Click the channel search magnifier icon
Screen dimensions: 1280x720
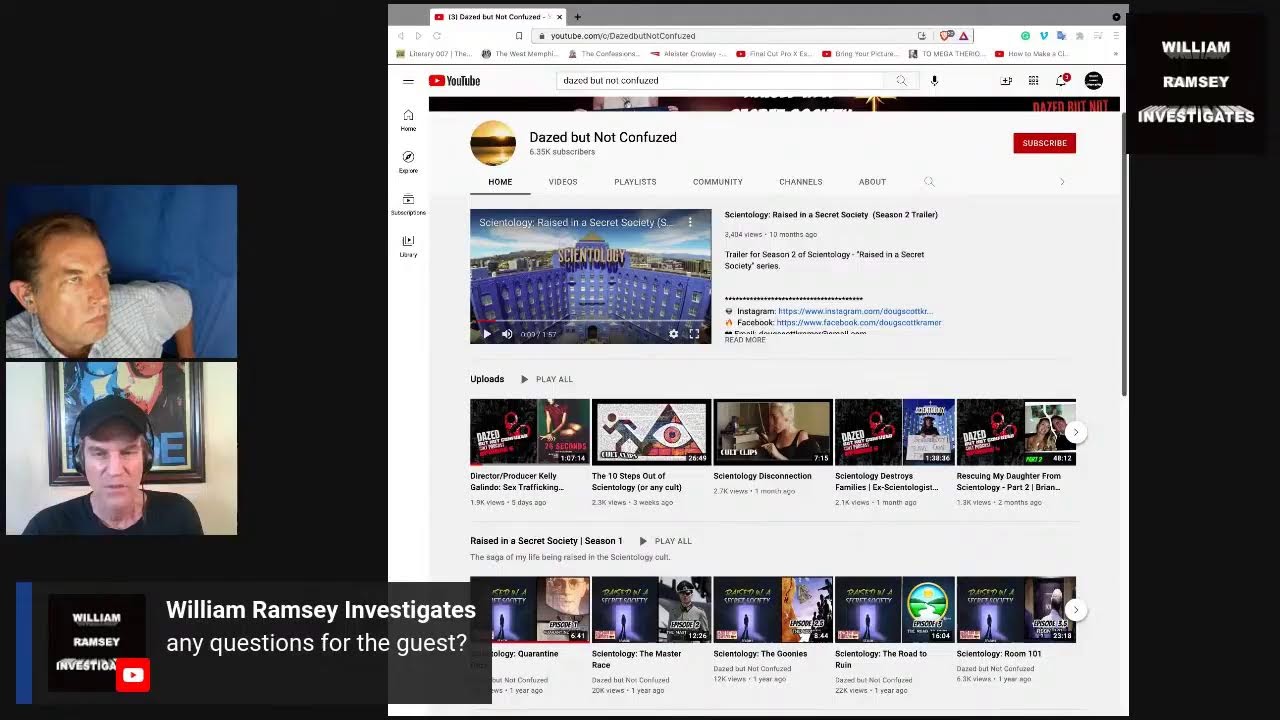coord(929,182)
